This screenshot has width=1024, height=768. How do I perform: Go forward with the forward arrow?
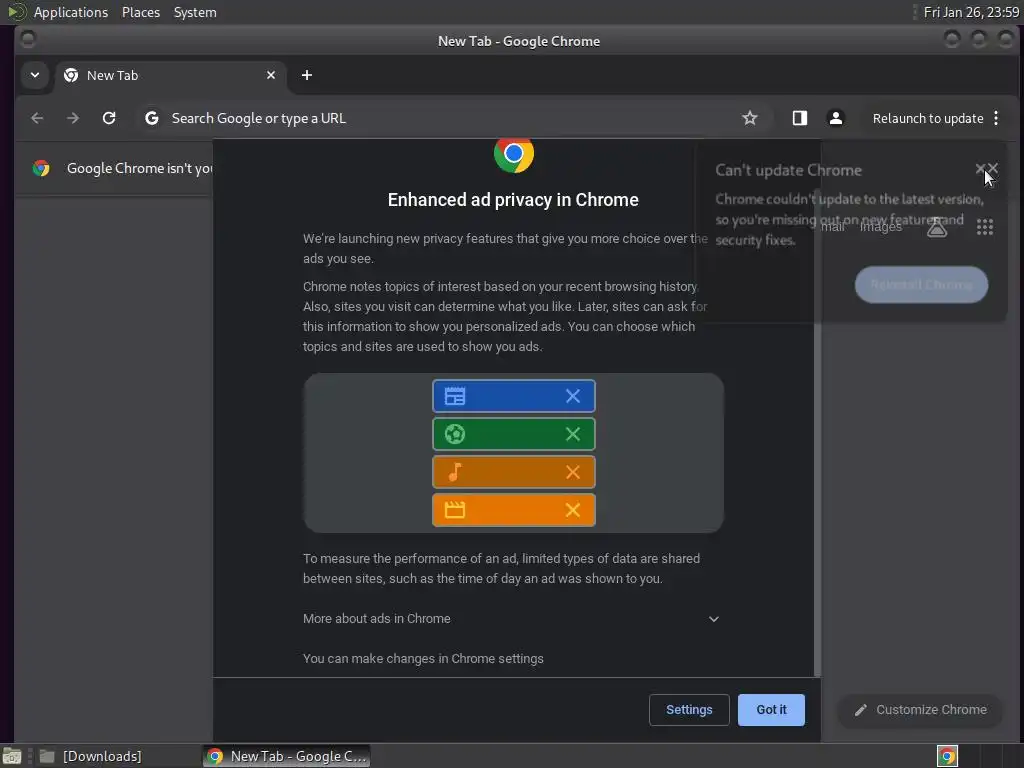(x=73, y=118)
